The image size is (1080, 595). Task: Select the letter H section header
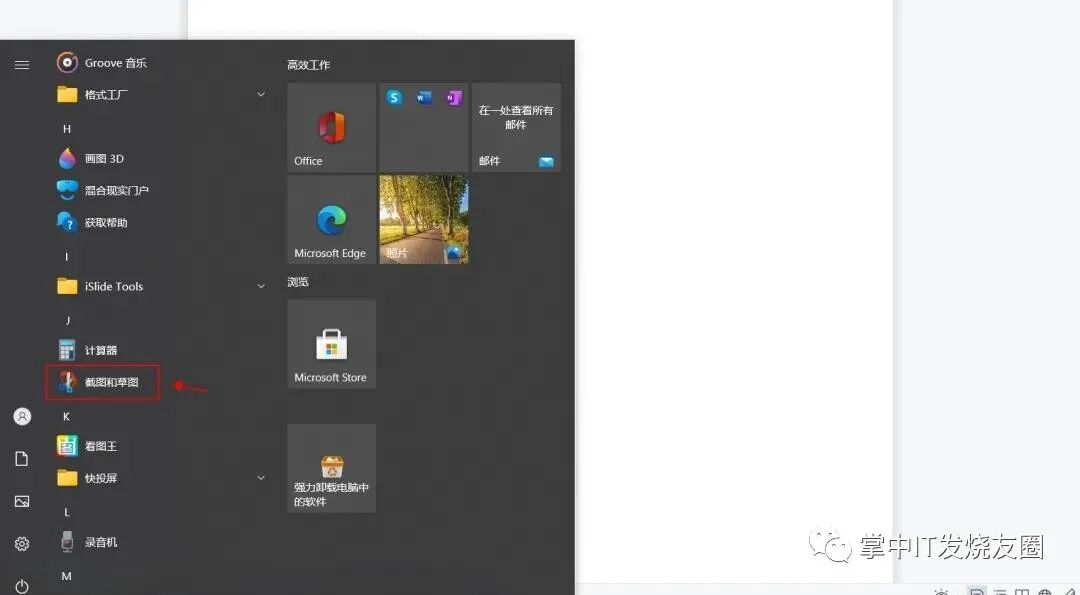click(66, 128)
